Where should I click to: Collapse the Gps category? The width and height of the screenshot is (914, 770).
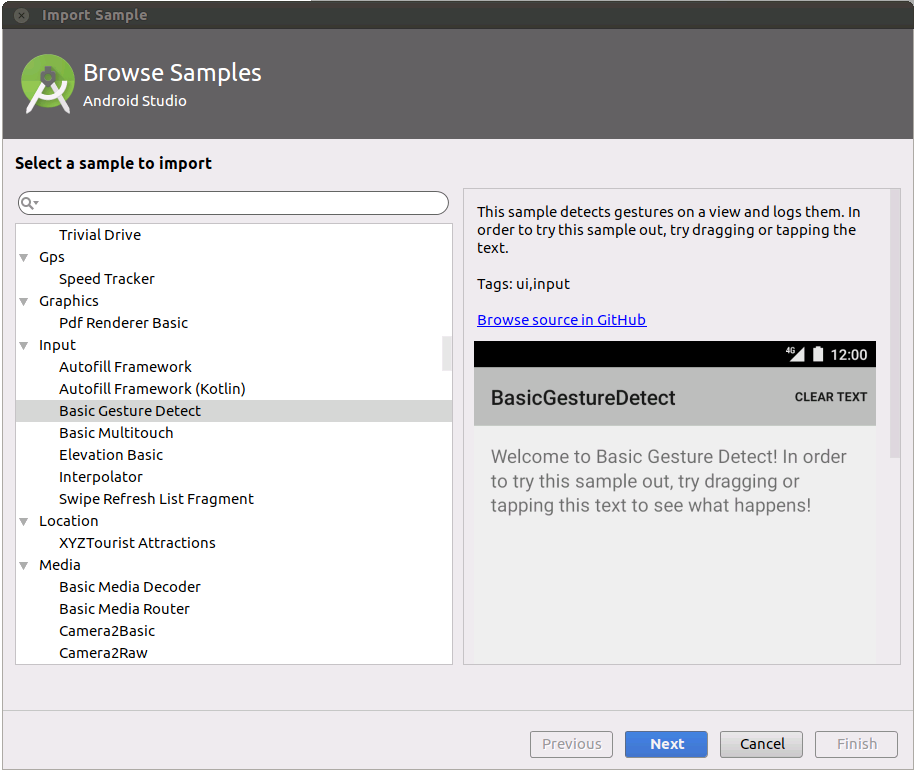click(x=24, y=258)
